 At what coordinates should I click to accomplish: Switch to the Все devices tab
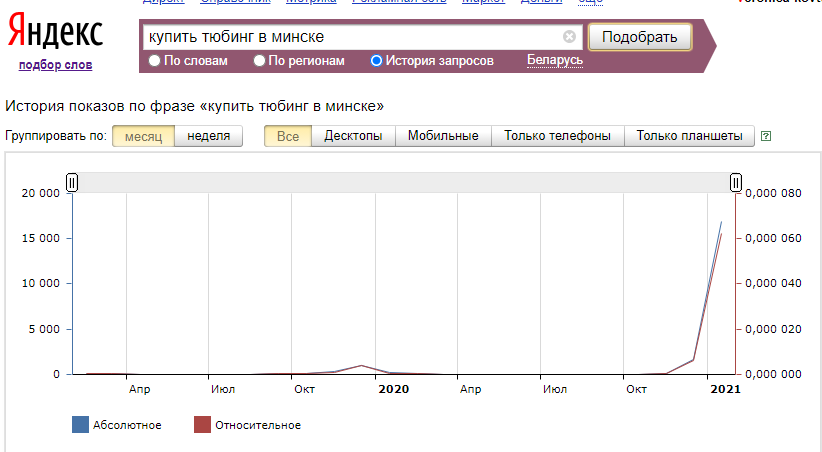[x=288, y=136]
